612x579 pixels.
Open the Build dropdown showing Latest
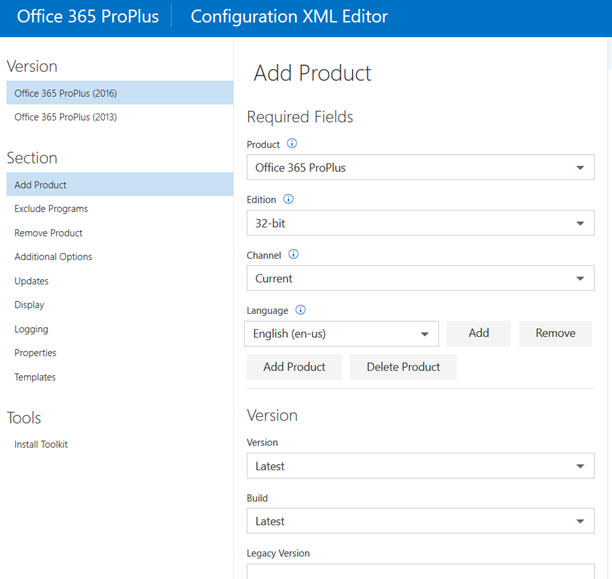(420, 521)
